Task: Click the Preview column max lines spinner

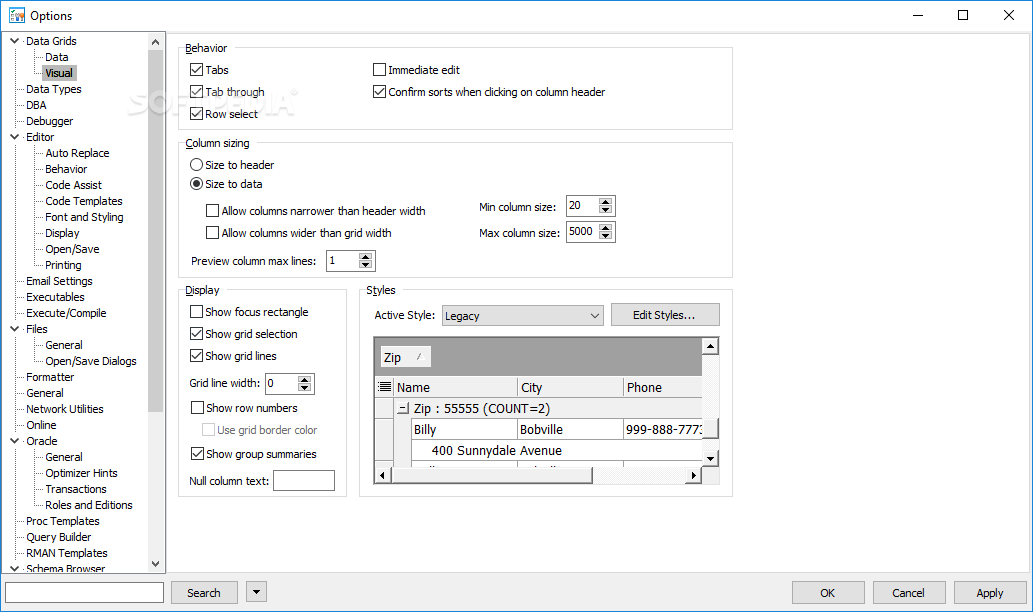Action: coord(366,261)
